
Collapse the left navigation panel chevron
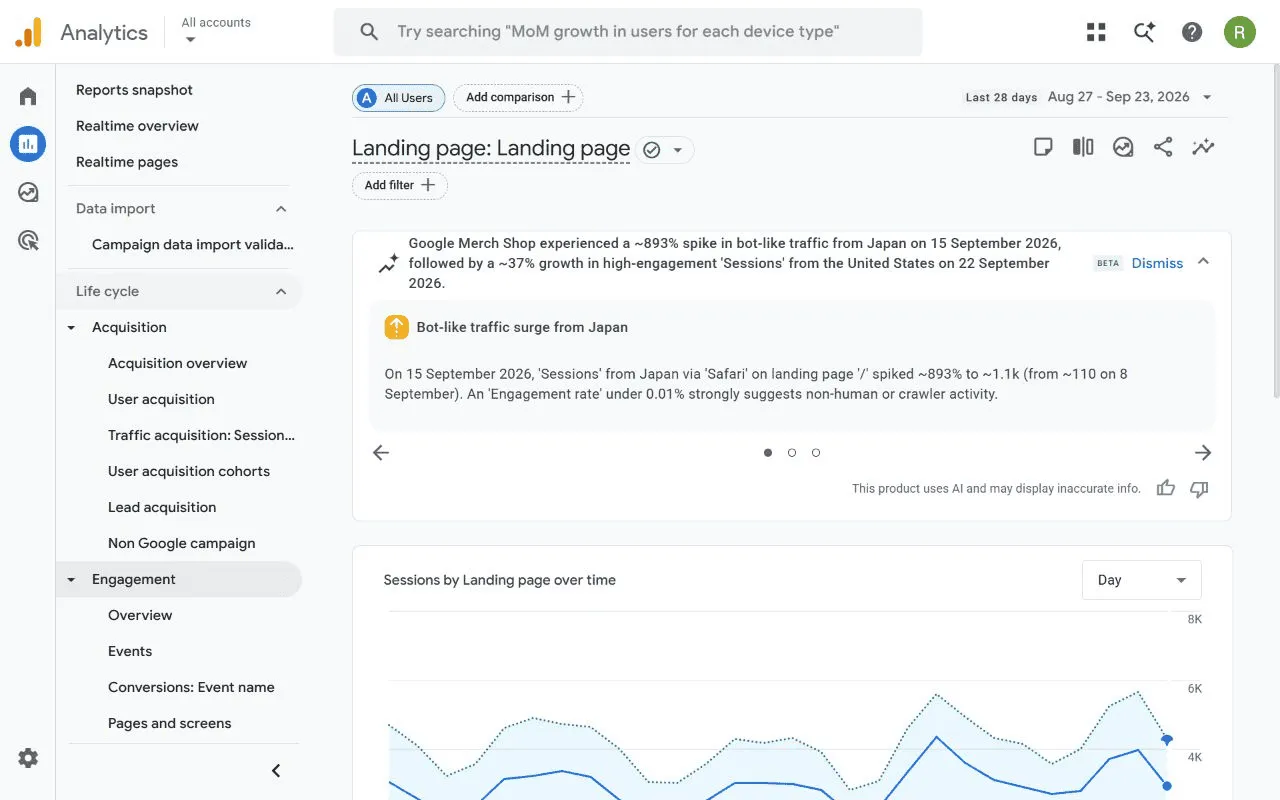click(276, 770)
